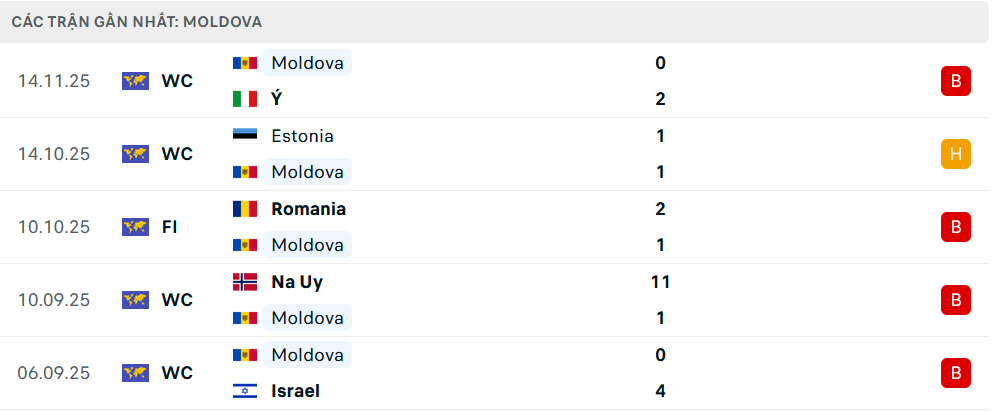Click orange H badge for Estonia match
The image size is (992, 412).
[x=955, y=154]
